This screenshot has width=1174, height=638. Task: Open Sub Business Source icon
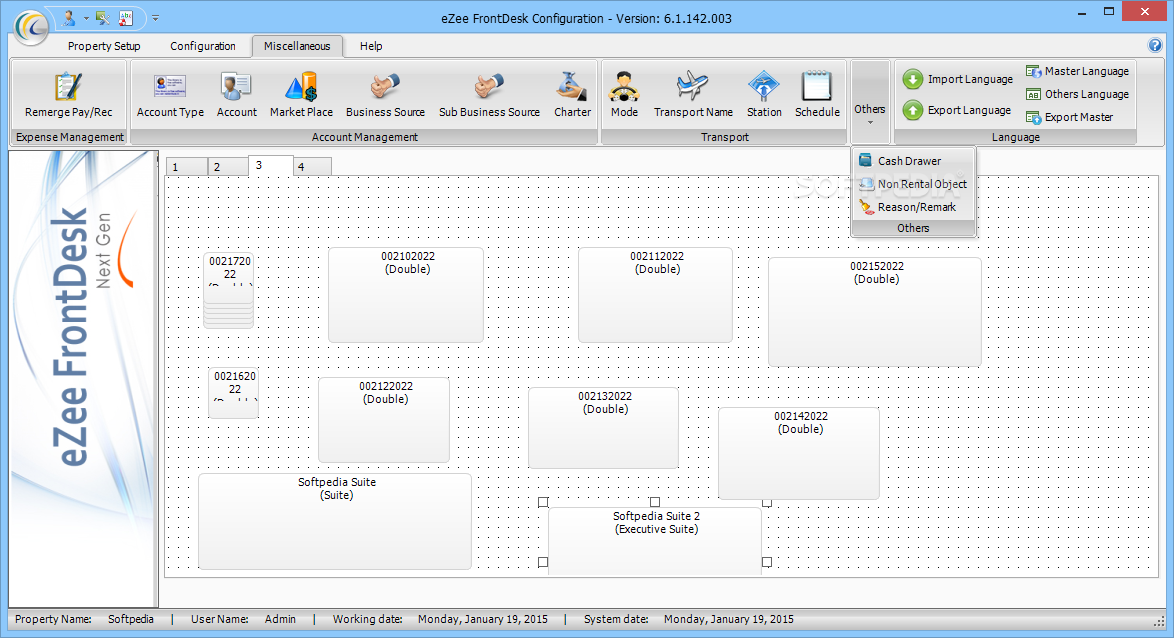489,87
